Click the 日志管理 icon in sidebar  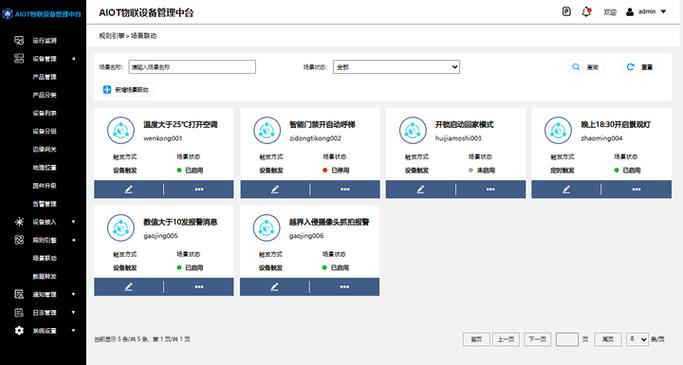coord(19,313)
